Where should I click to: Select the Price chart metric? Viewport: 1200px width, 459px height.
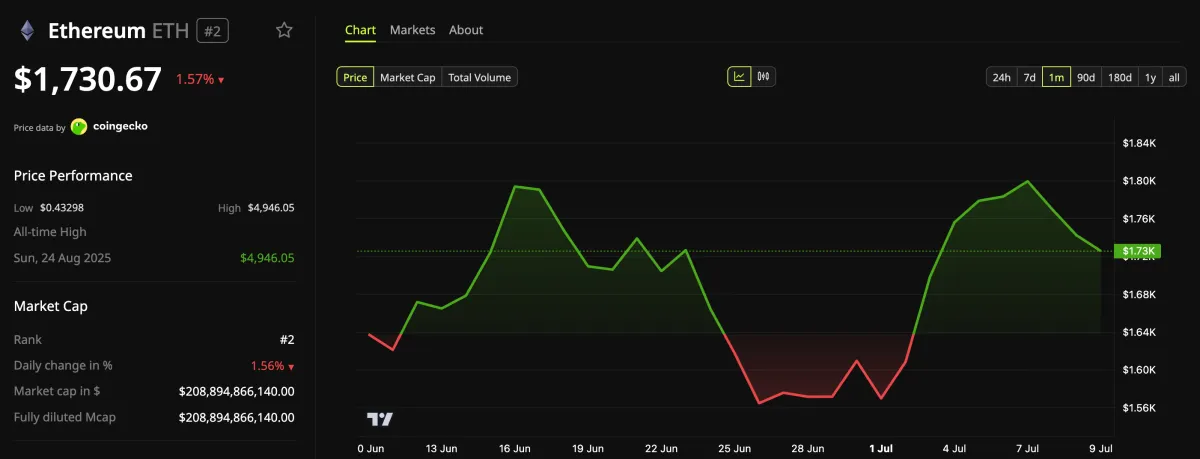click(x=355, y=77)
